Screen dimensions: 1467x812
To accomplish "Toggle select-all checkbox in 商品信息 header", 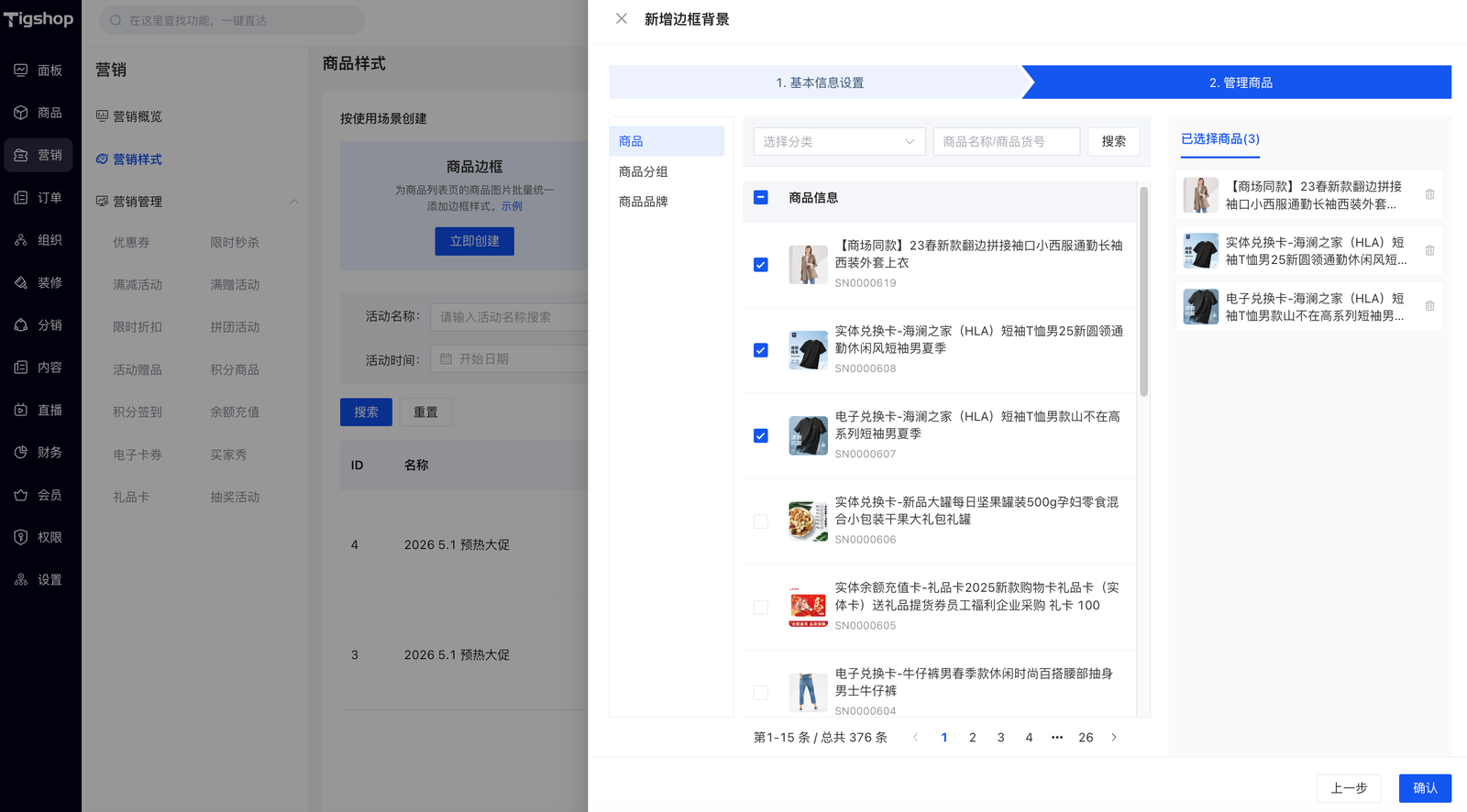I will tap(761, 198).
